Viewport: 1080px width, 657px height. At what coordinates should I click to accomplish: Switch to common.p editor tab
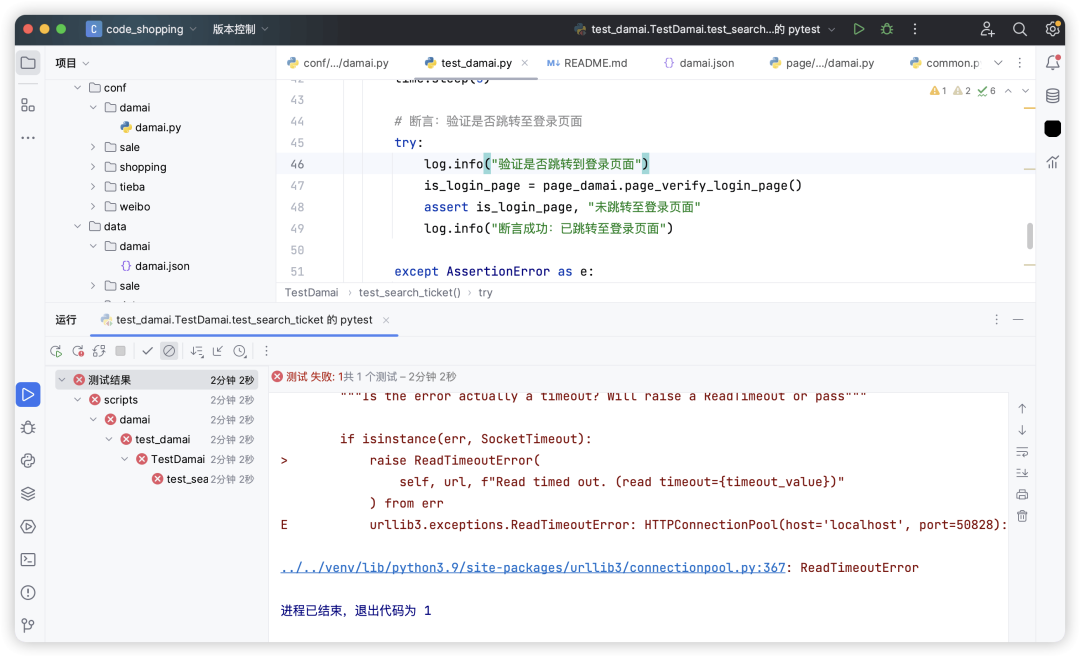point(944,63)
